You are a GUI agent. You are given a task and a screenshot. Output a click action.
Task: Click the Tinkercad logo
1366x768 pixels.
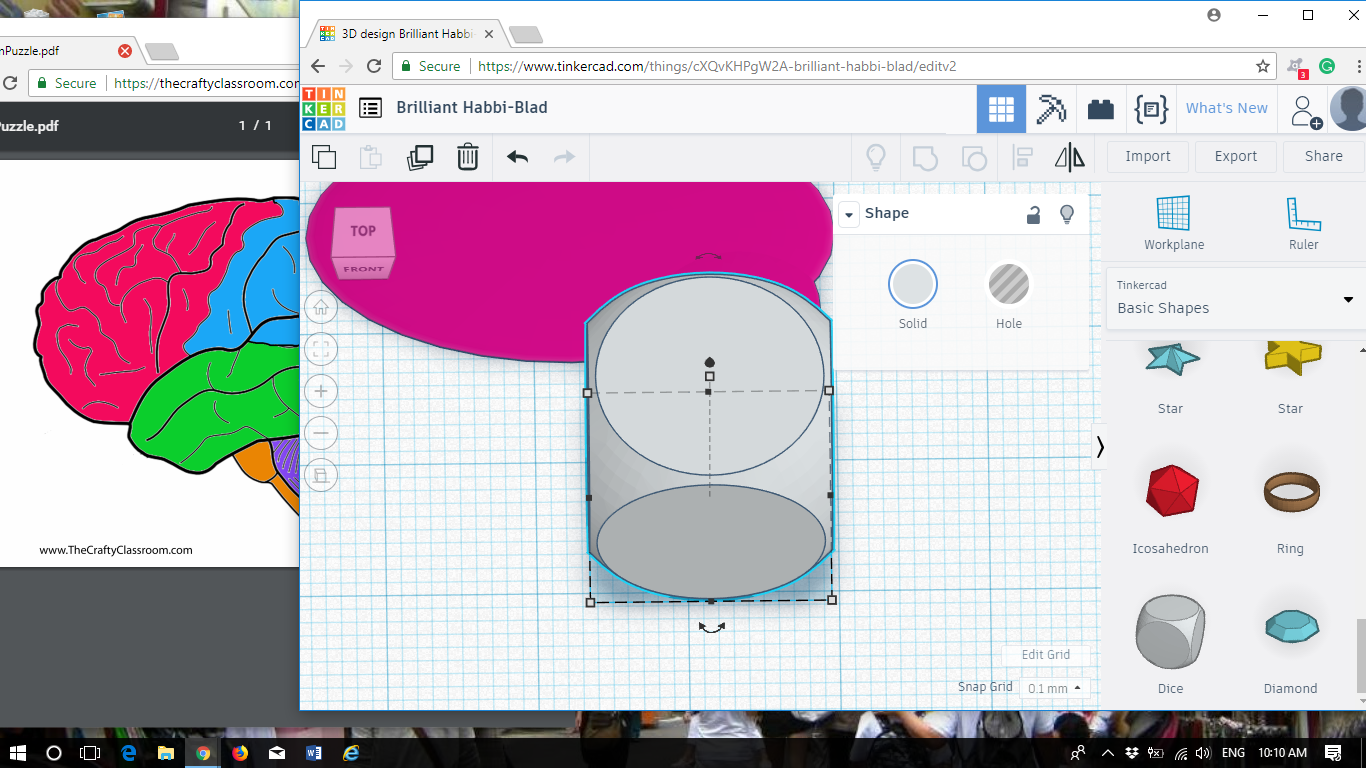(x=323, y=108)
